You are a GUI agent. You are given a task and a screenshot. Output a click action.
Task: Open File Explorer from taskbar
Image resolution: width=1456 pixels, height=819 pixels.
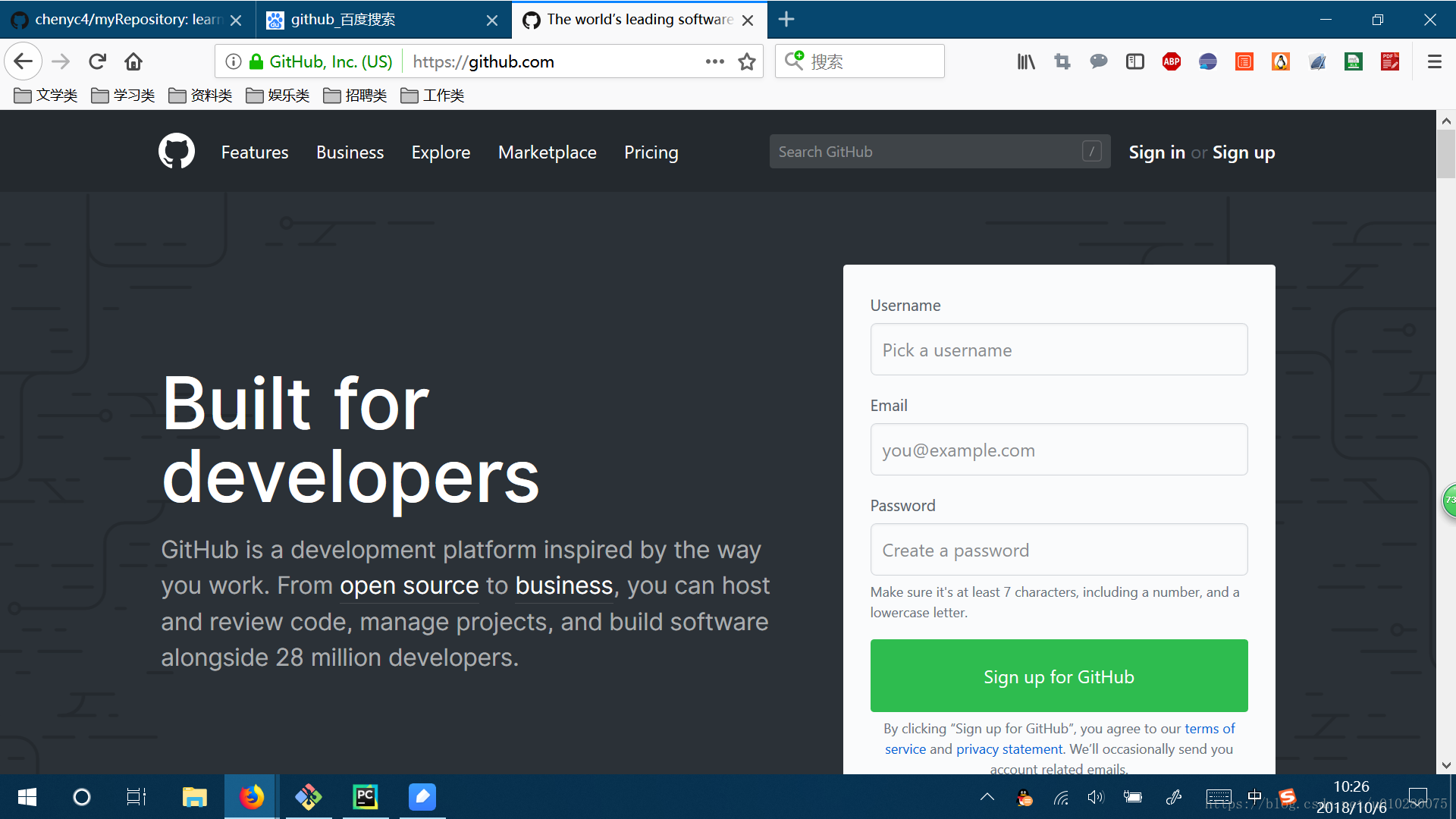point(194,797)
